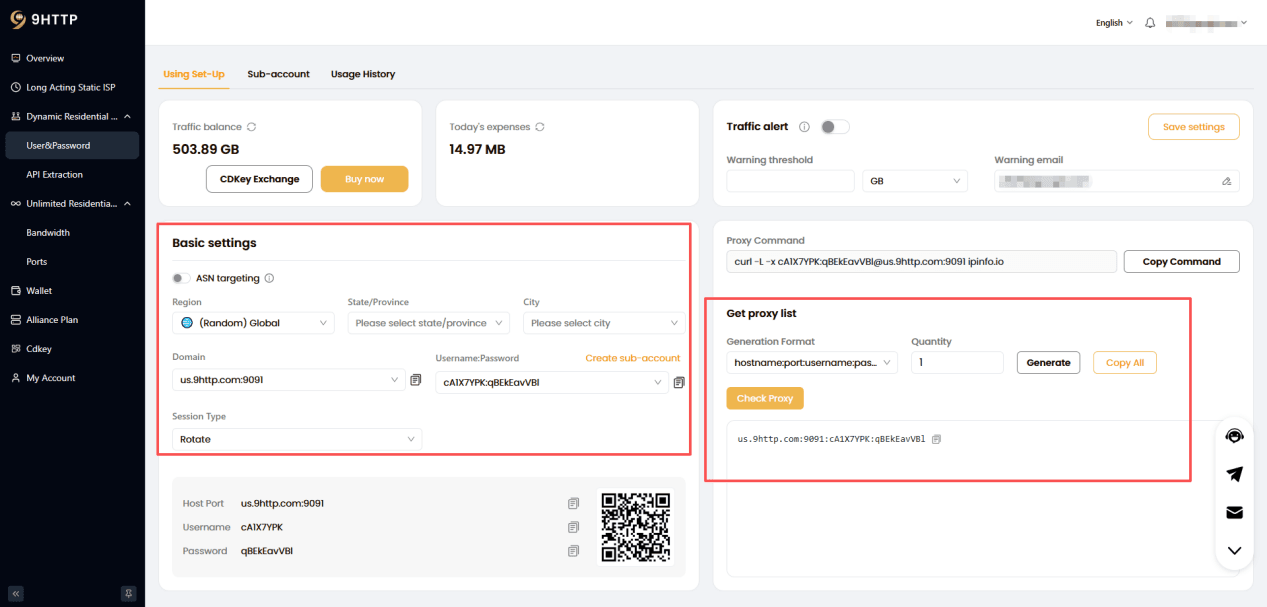Open the email envelope contact
Image resolution: width=1267 pixels, height=607 pixels.
[1235, 512]
